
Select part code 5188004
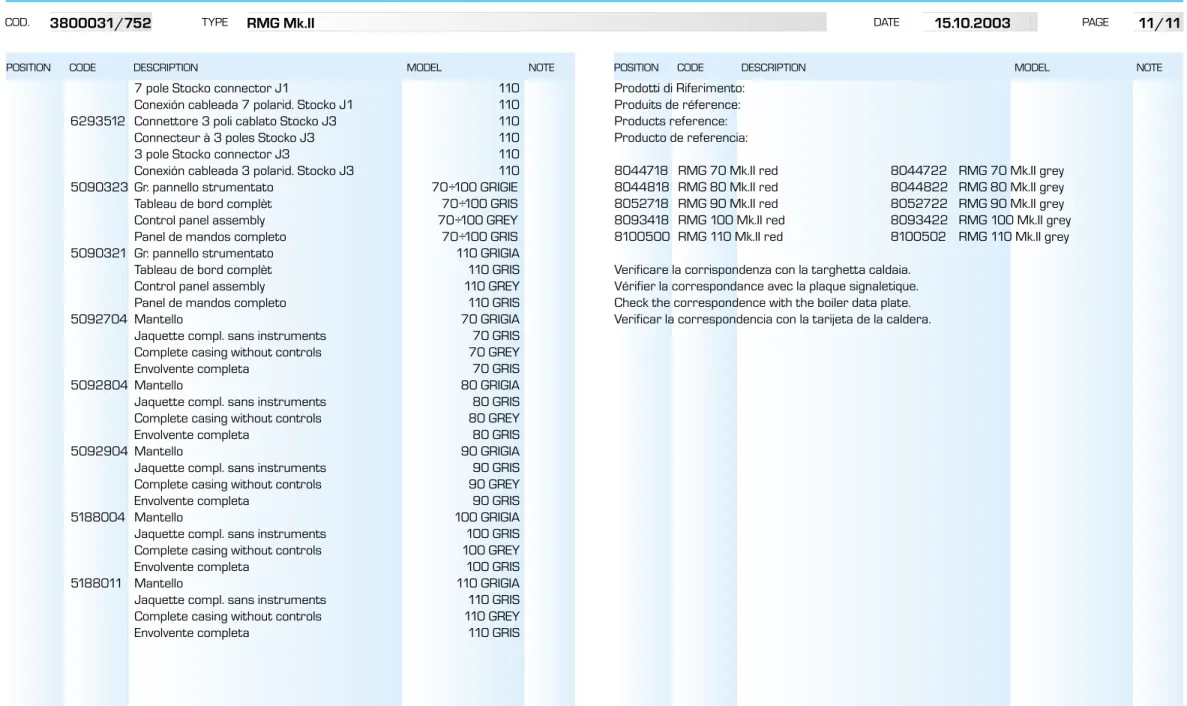click(x=98, y=518)
